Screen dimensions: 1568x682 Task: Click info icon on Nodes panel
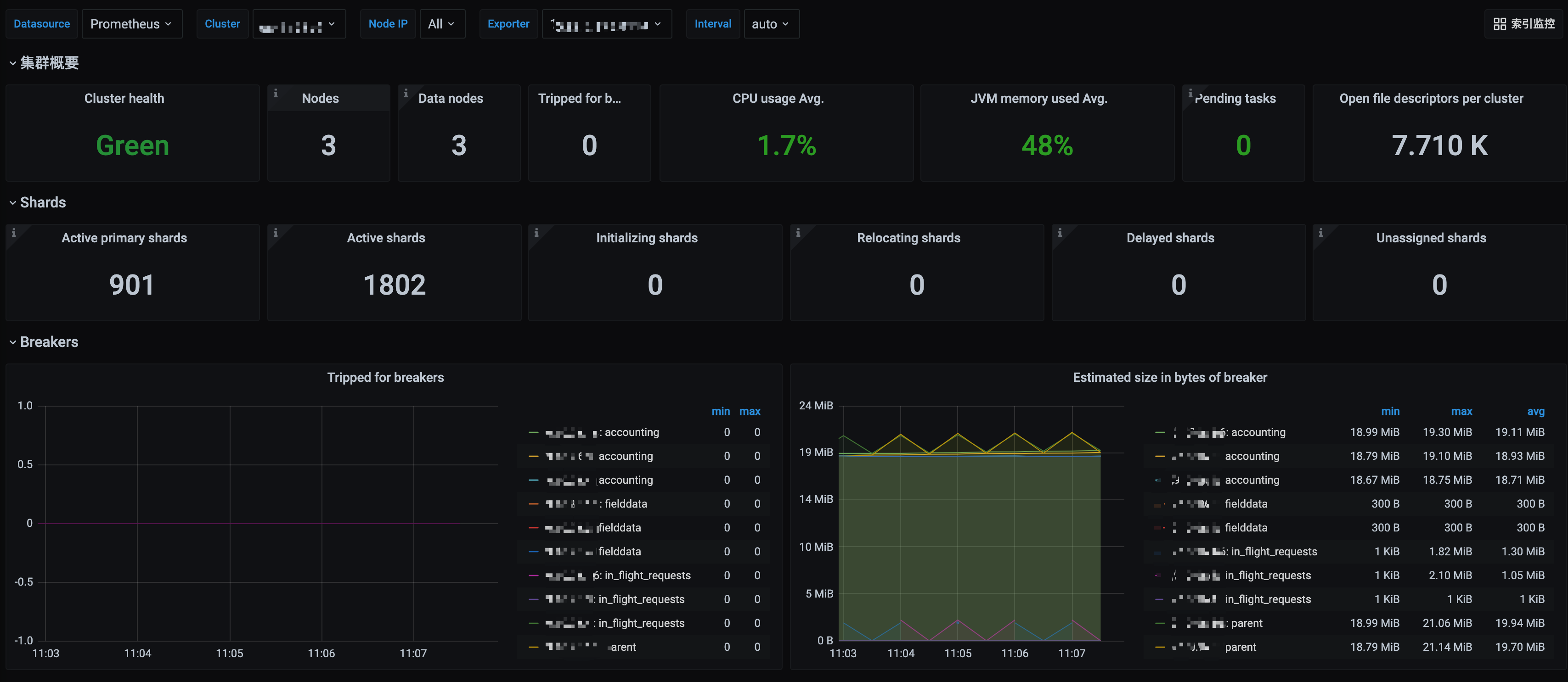tap(275, 93)
